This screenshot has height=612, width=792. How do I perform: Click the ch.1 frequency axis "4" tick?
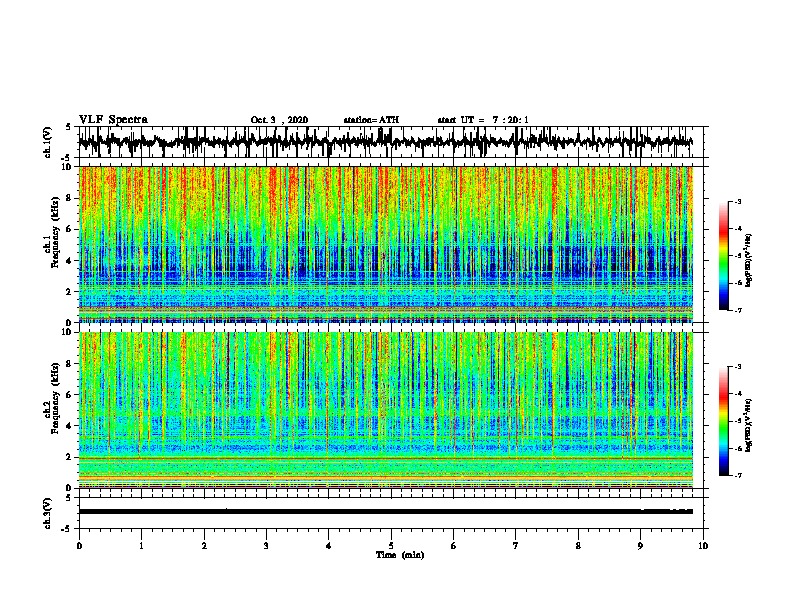click(x=70, y=261)
